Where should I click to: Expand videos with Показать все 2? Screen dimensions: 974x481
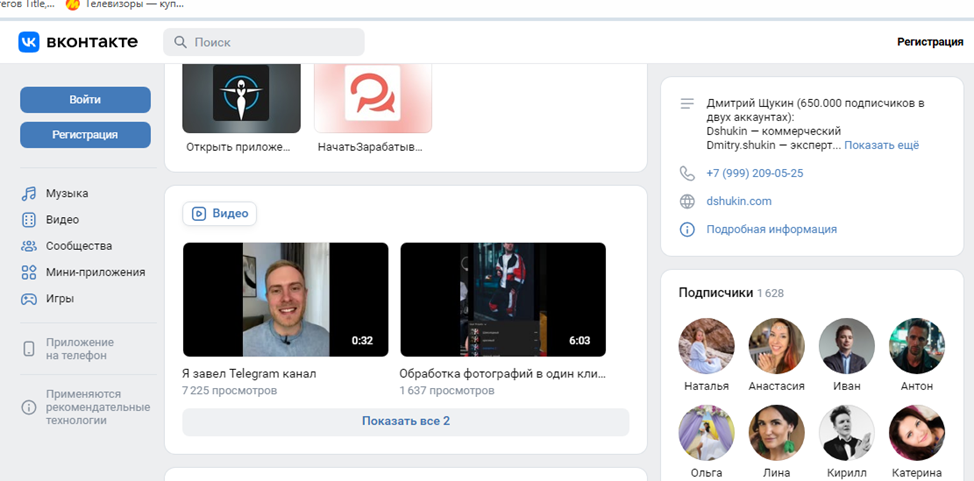(406, 421)
